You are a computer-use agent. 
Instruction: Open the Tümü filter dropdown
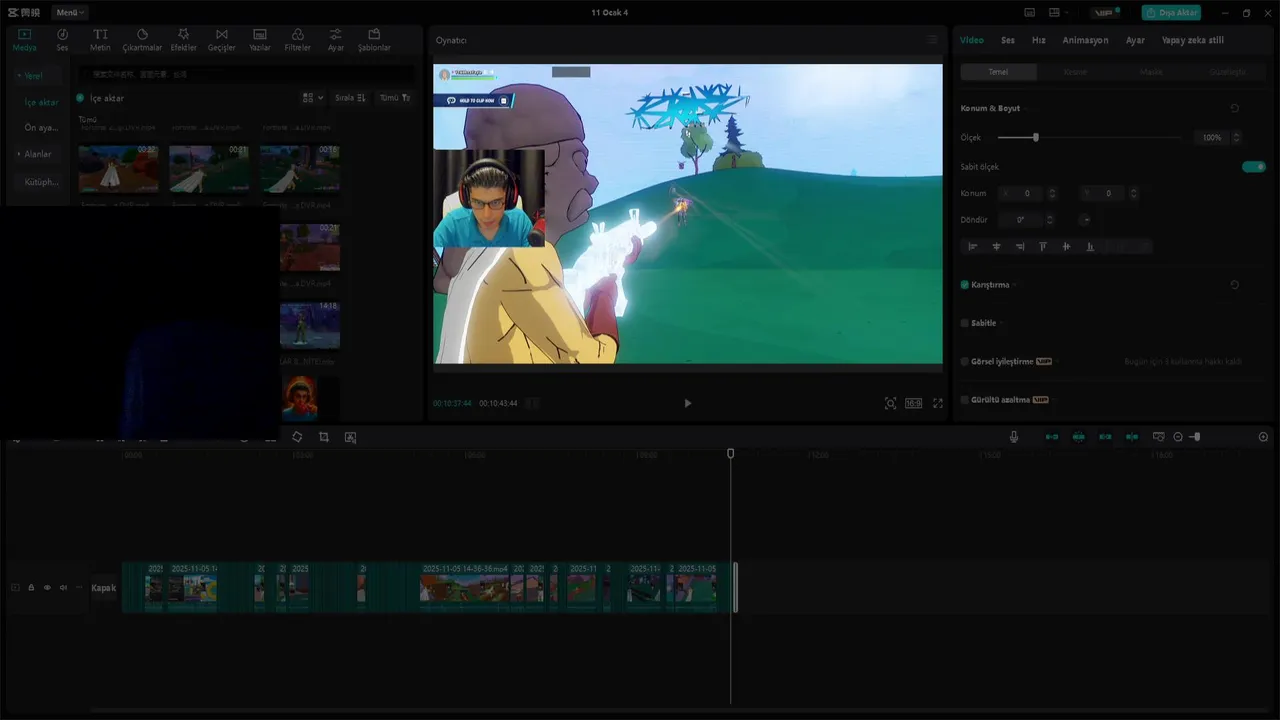[395, 98]
